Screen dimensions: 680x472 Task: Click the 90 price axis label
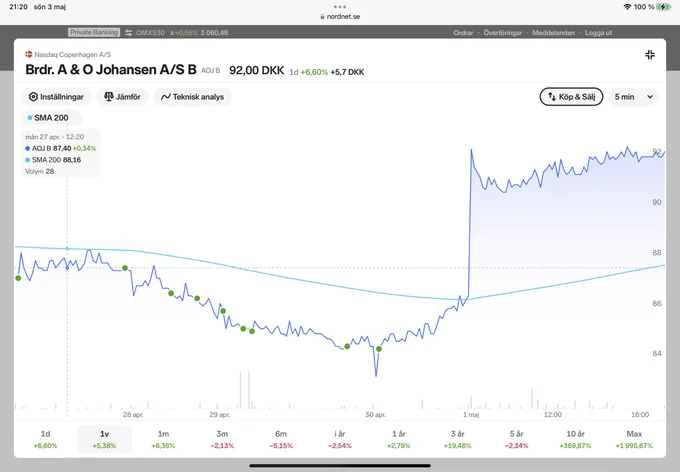click(x=657, y=202)
